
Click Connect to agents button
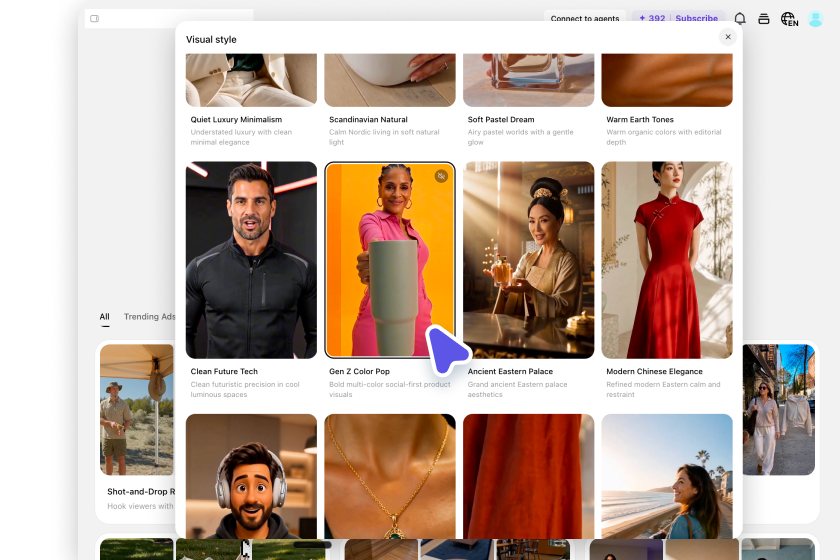584,18
